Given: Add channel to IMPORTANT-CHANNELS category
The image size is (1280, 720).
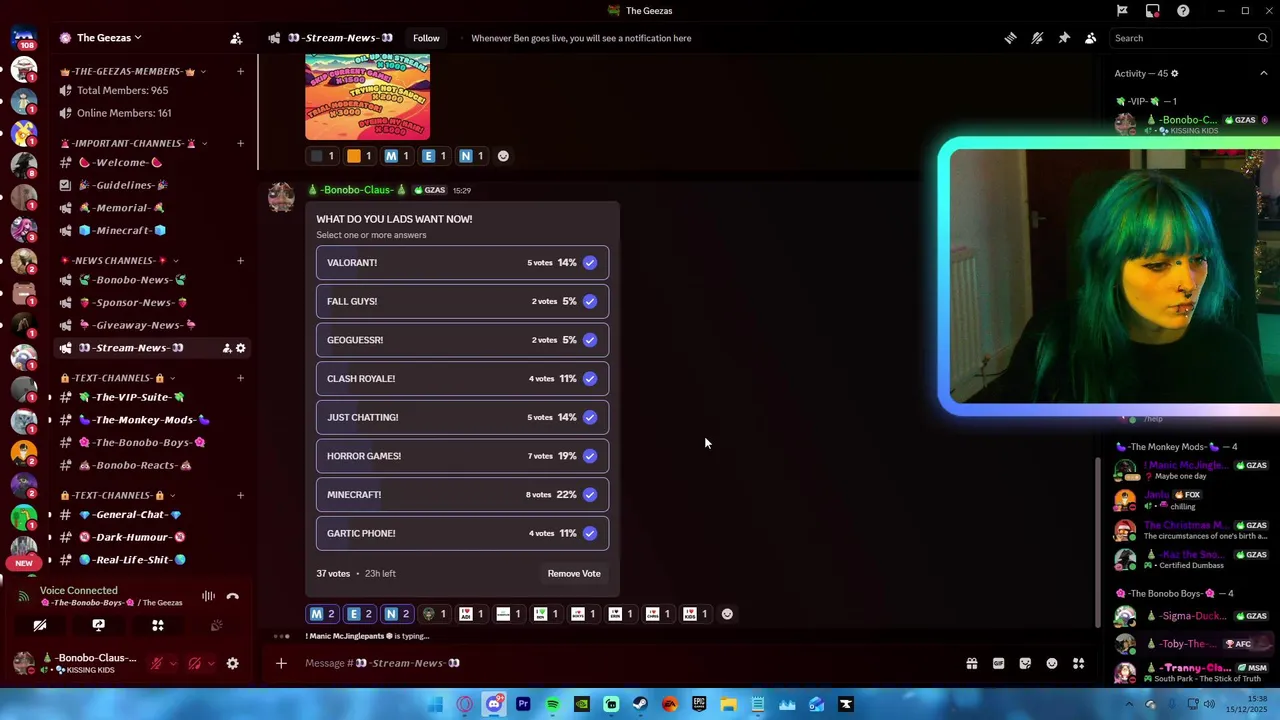Looking at the screenshot, I should (x=240, y=143).
